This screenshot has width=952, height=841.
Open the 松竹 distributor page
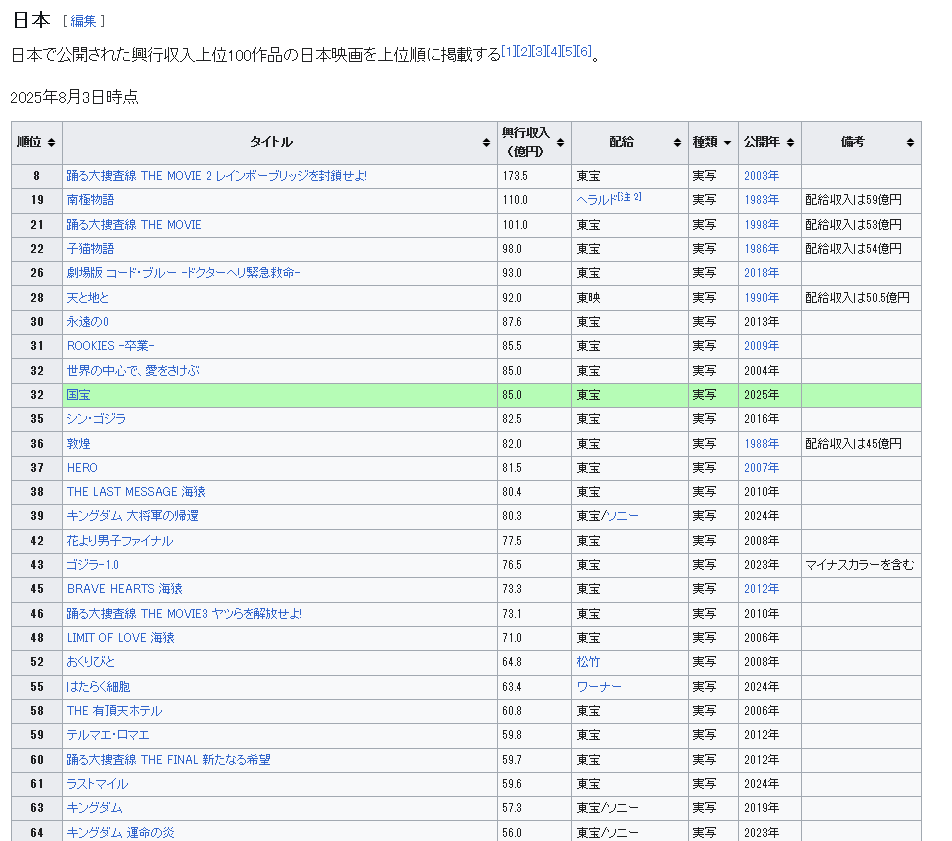588,662
